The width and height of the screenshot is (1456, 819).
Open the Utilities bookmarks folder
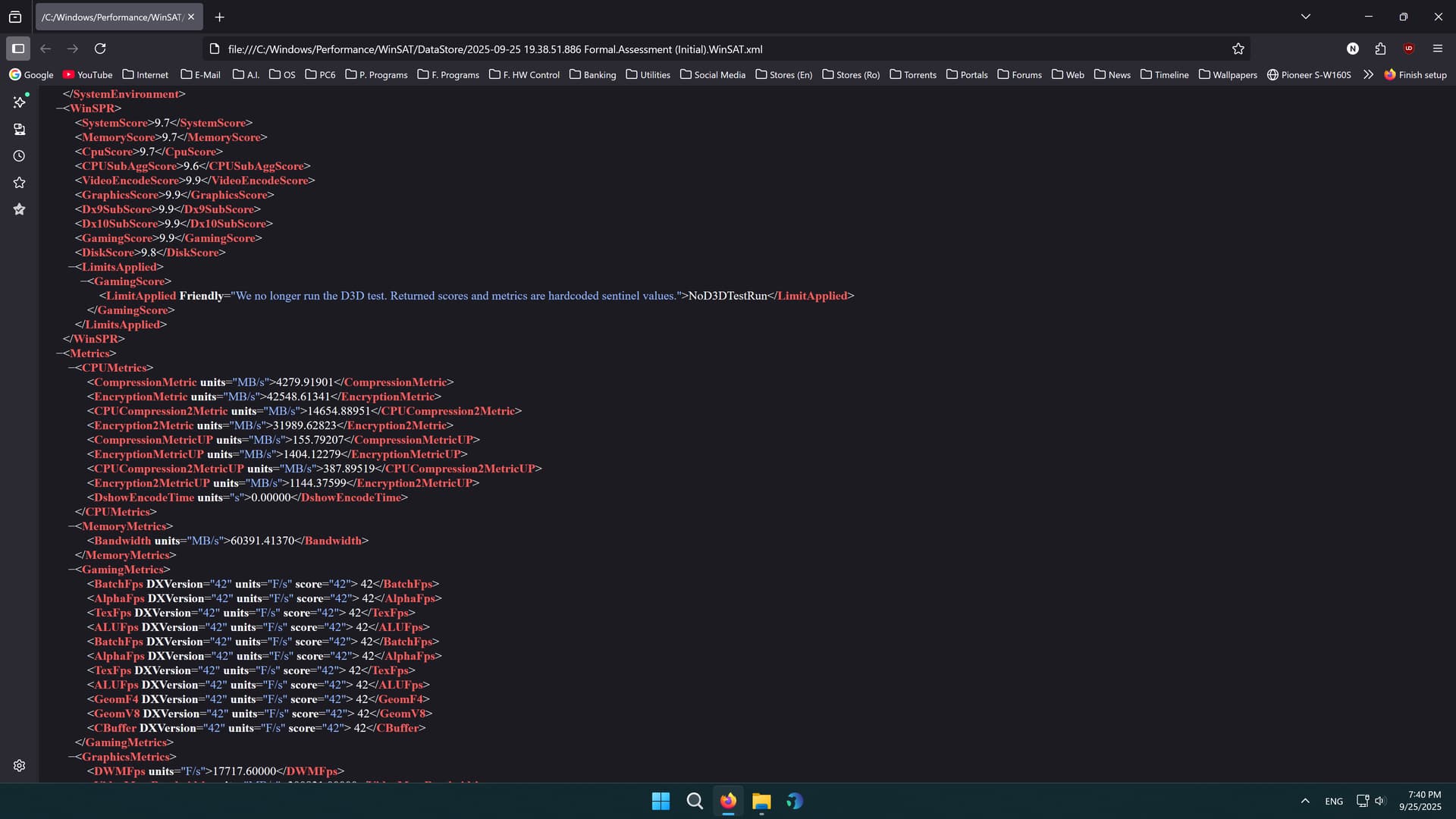648,74
